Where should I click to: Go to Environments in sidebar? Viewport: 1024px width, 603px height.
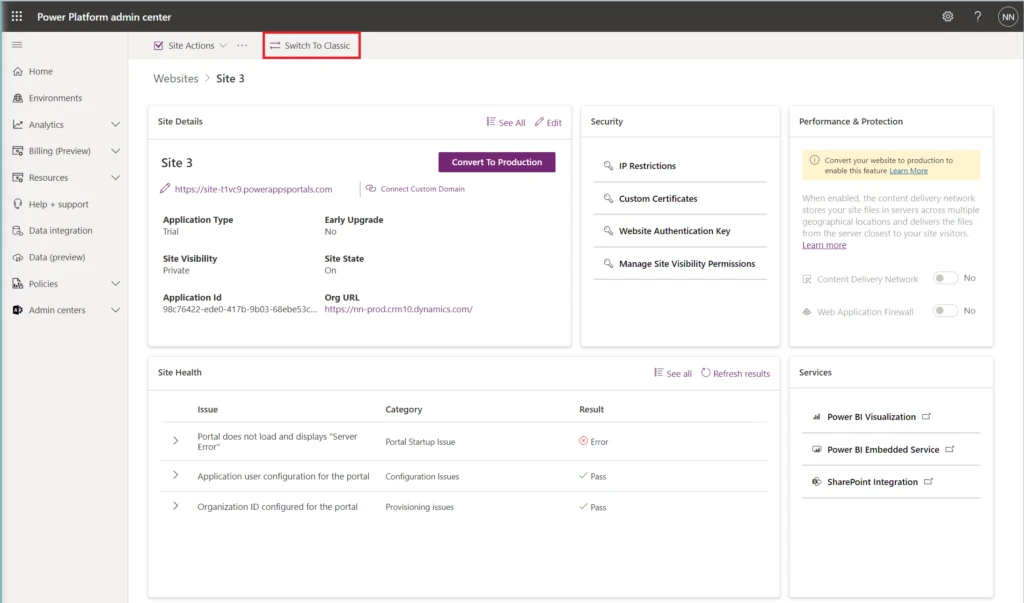click(x=55, y=98)
